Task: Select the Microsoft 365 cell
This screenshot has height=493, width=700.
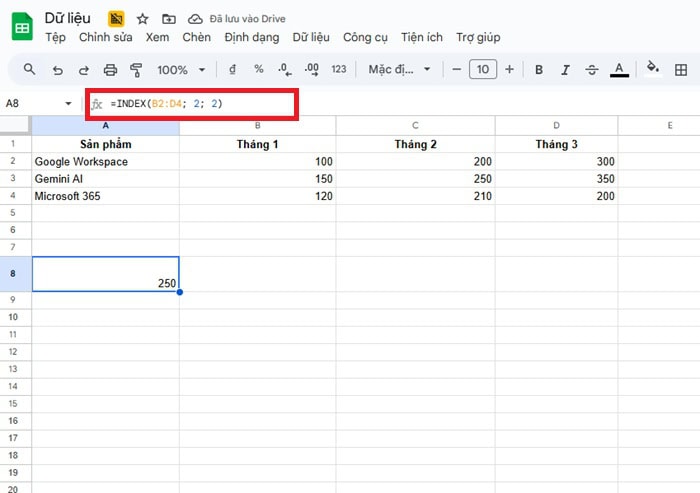Action: (x=106, y=196)
